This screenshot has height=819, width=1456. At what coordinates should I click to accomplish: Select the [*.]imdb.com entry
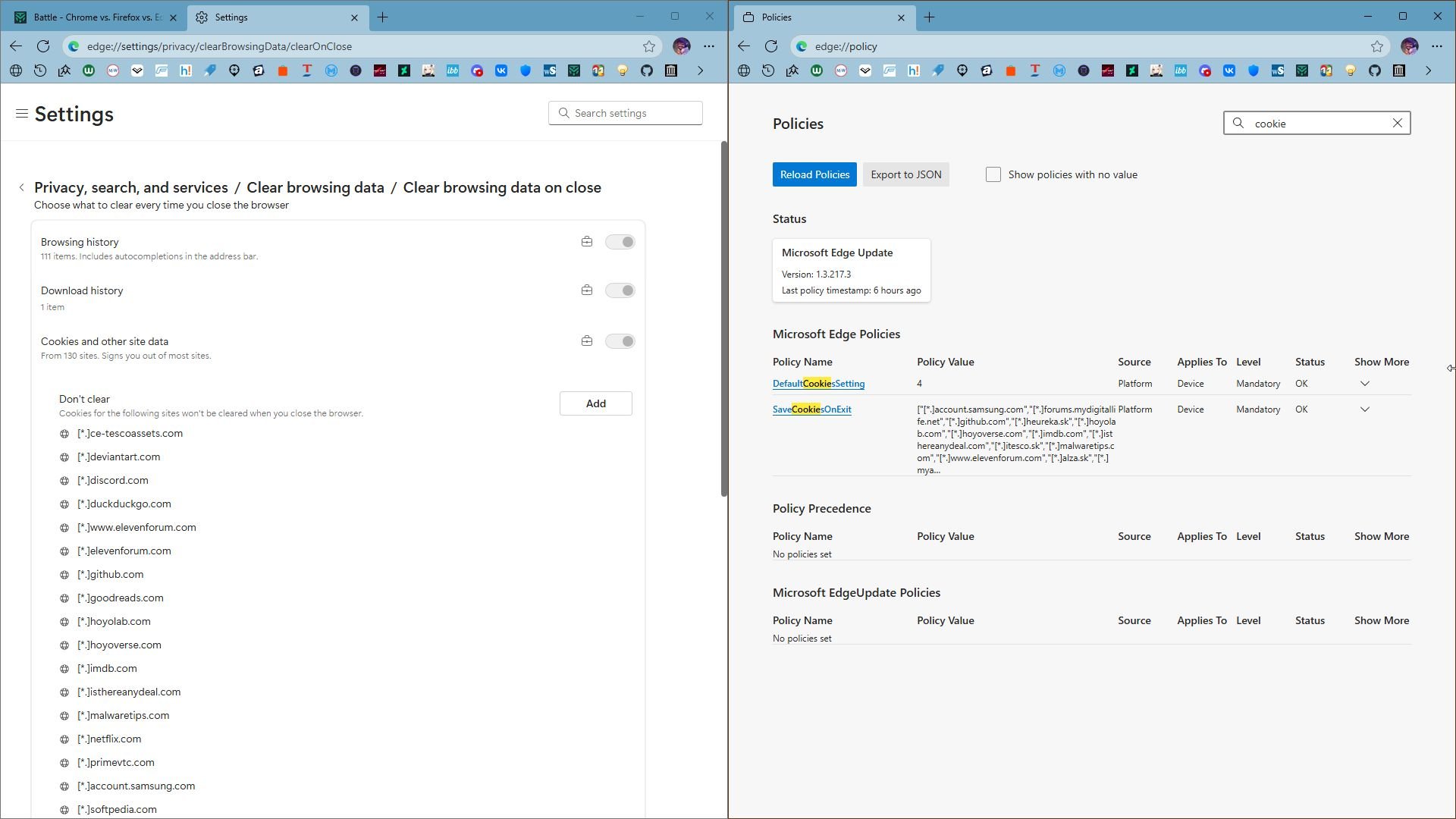(107, 668)
